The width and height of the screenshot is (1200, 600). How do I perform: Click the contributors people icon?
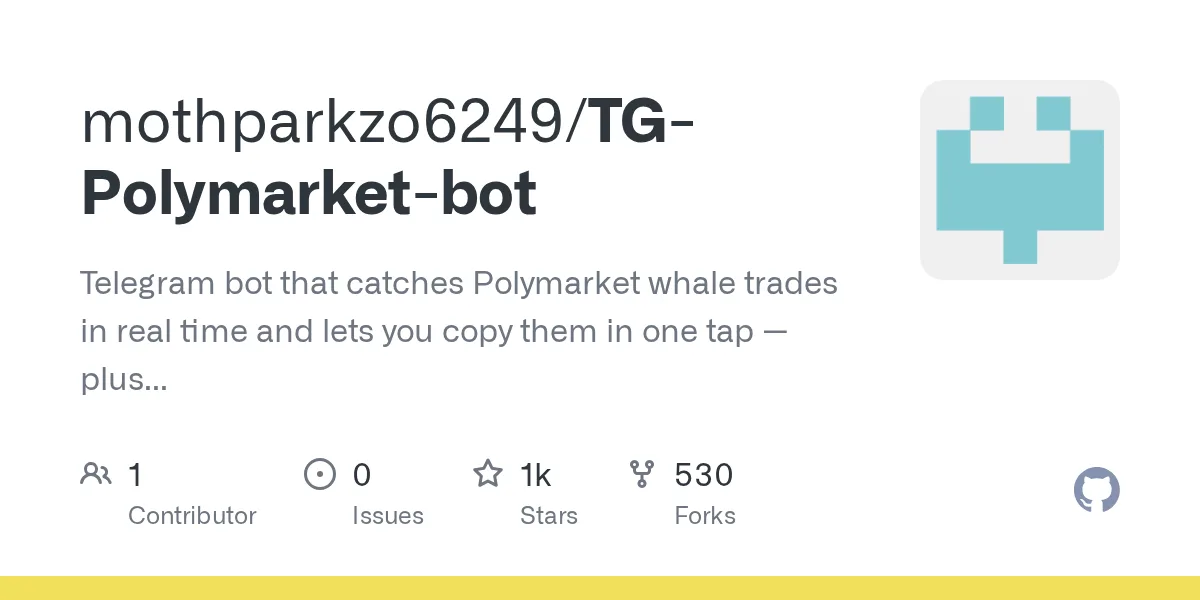click(x=96, y=474)
